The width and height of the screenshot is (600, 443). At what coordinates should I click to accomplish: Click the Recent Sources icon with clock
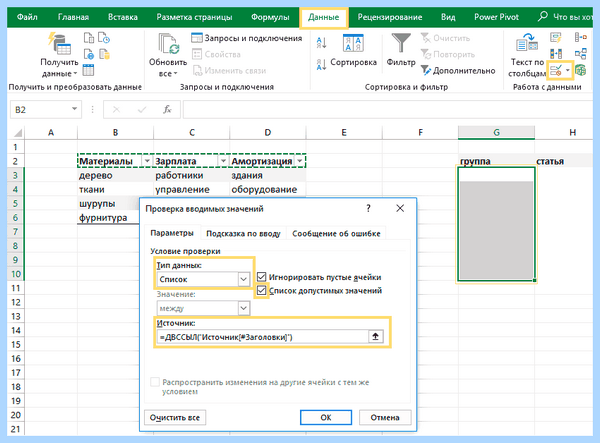tap(104, 38)
